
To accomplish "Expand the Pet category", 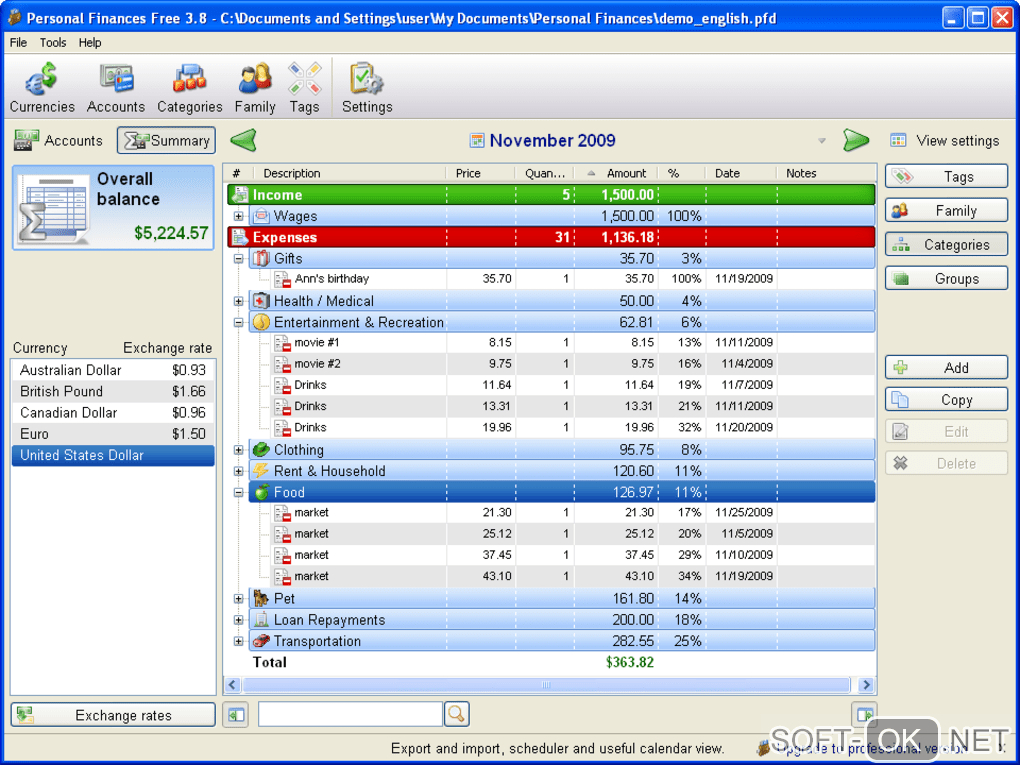I will click(239, 598).
